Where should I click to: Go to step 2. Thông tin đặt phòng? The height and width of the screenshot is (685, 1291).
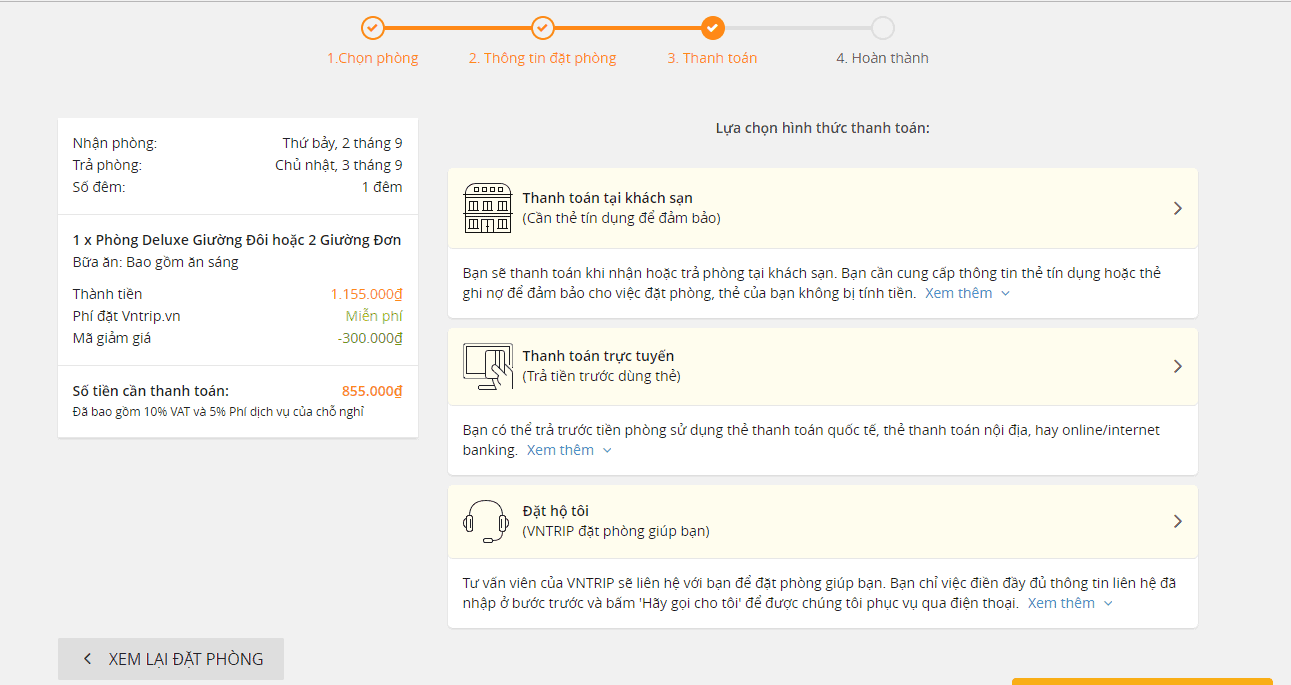543,58
